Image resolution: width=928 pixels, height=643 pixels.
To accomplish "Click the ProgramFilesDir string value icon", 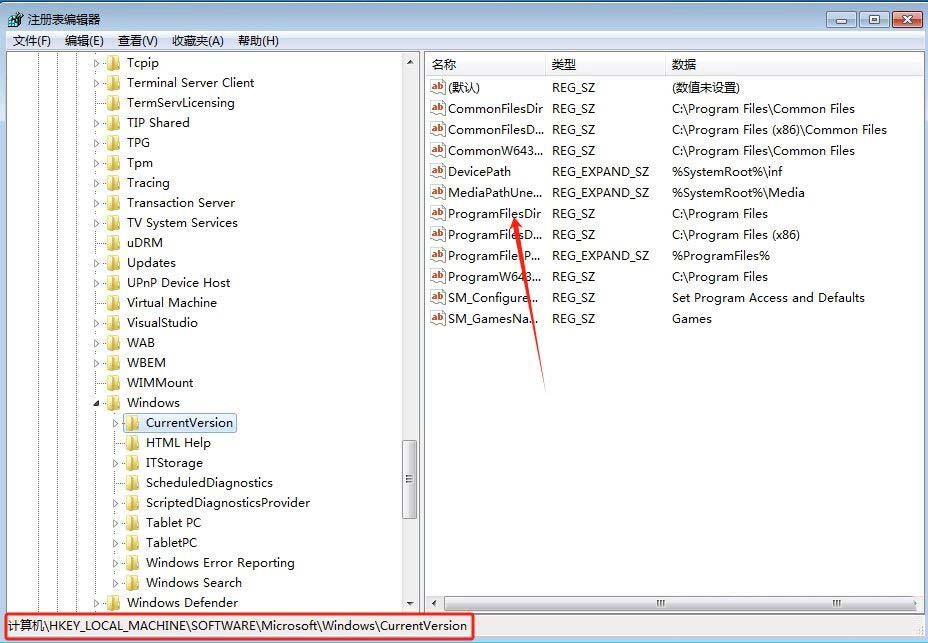I will (437, 213).
